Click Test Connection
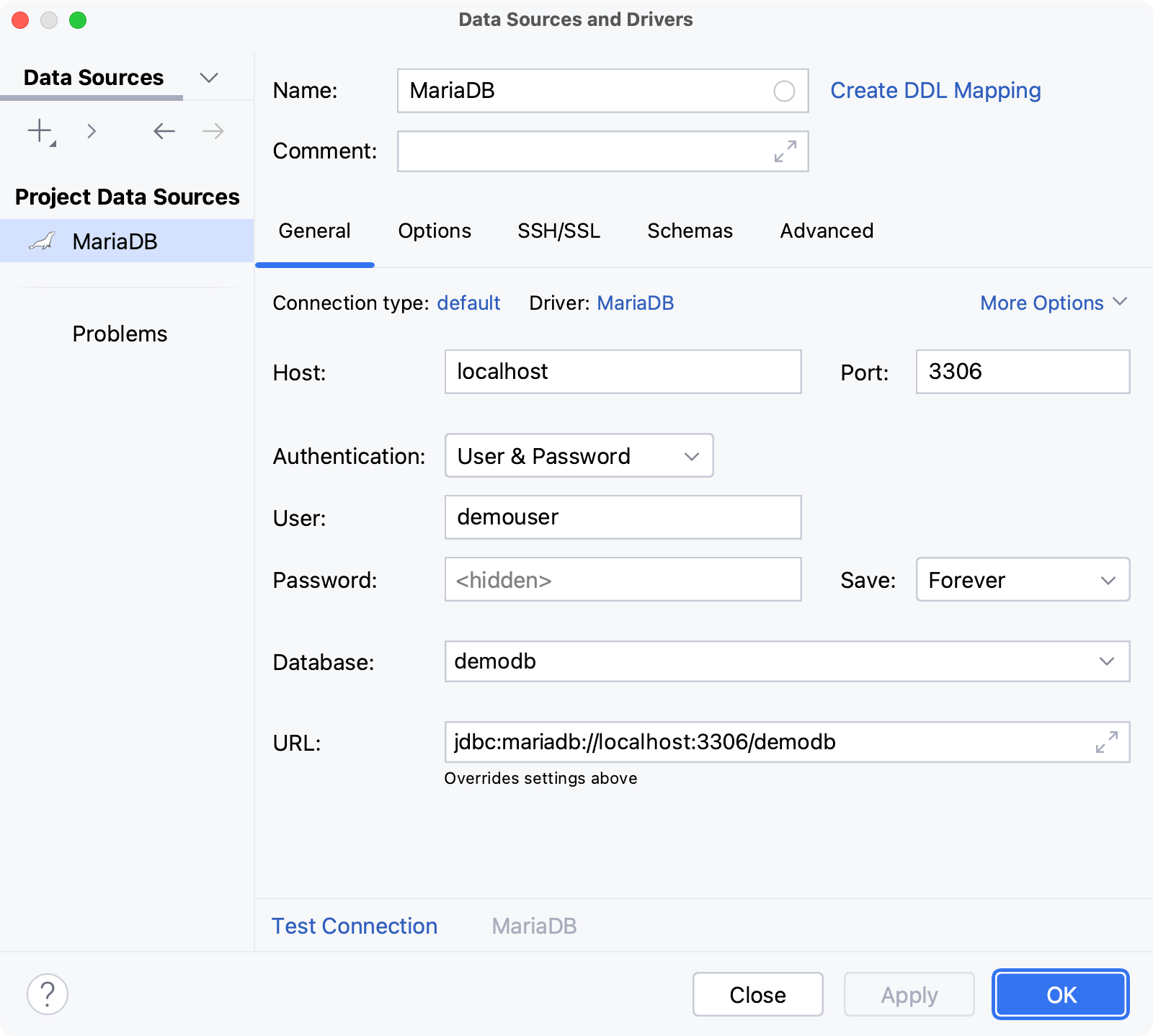Image resolution: width=1153 pixels, height=1036 pixels. [x=354, y=926]
